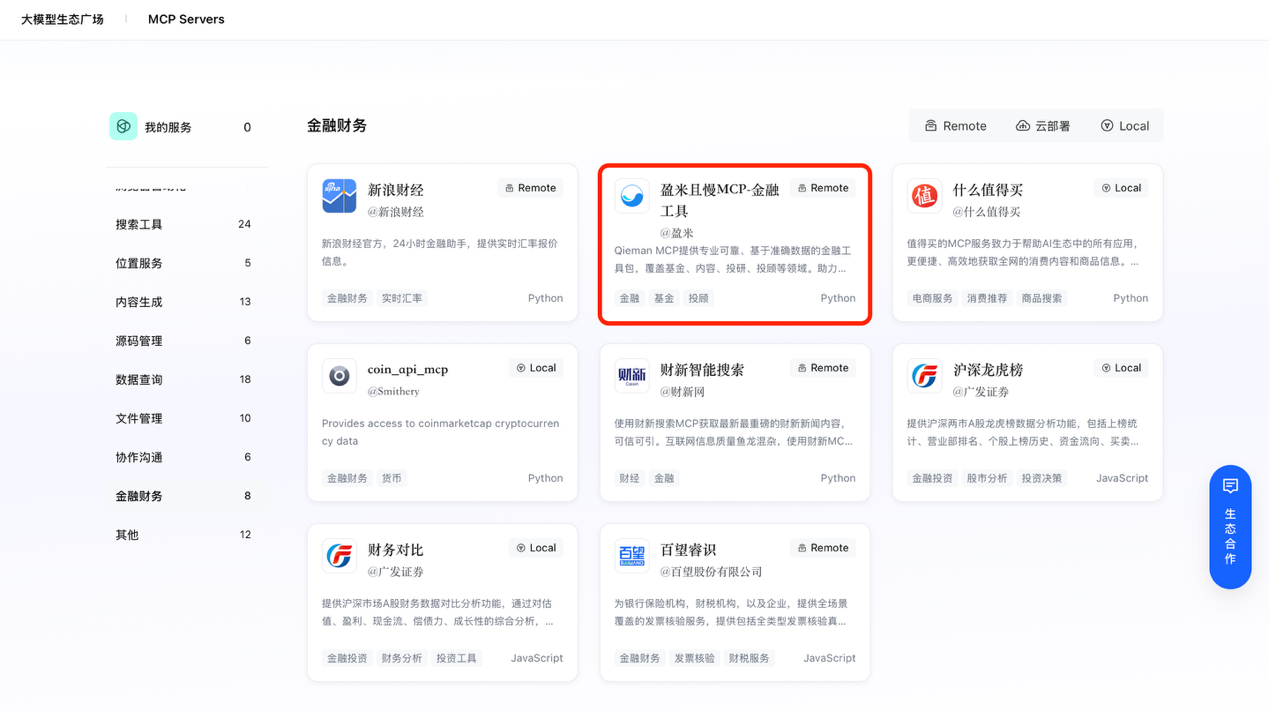This screenshot has height=712, width=1269.
Task: Filter services by Remote type
Action: click(x=955, y=126)
